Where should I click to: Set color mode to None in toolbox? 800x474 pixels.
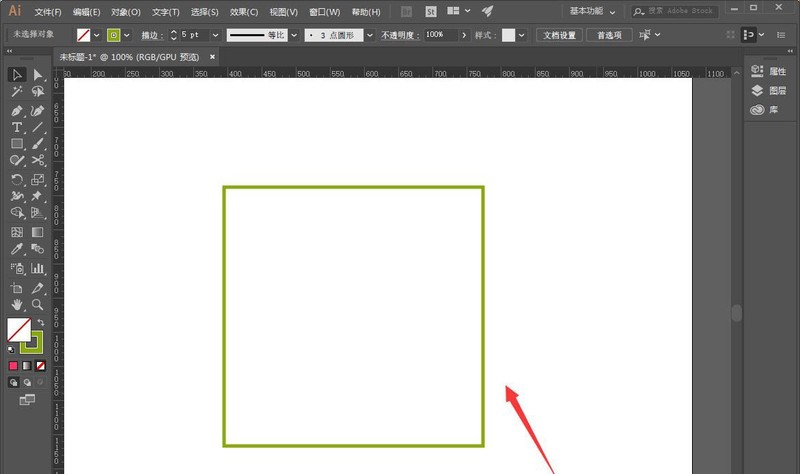[x=41, y=366]
